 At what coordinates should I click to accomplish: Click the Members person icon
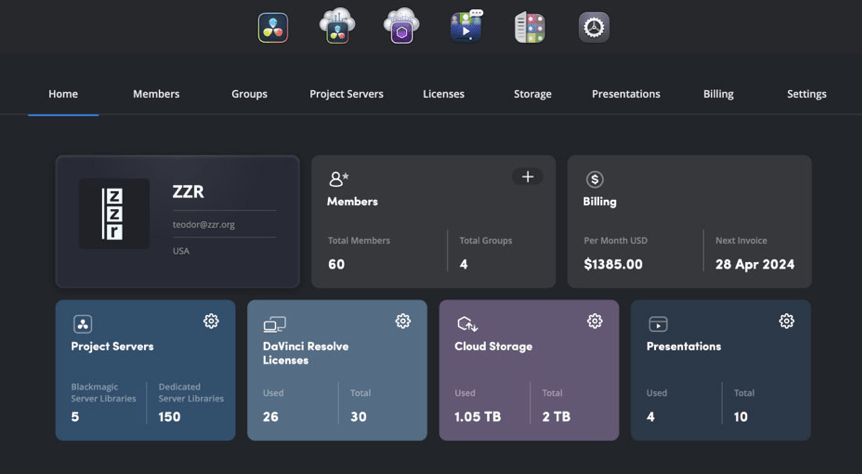339,179
